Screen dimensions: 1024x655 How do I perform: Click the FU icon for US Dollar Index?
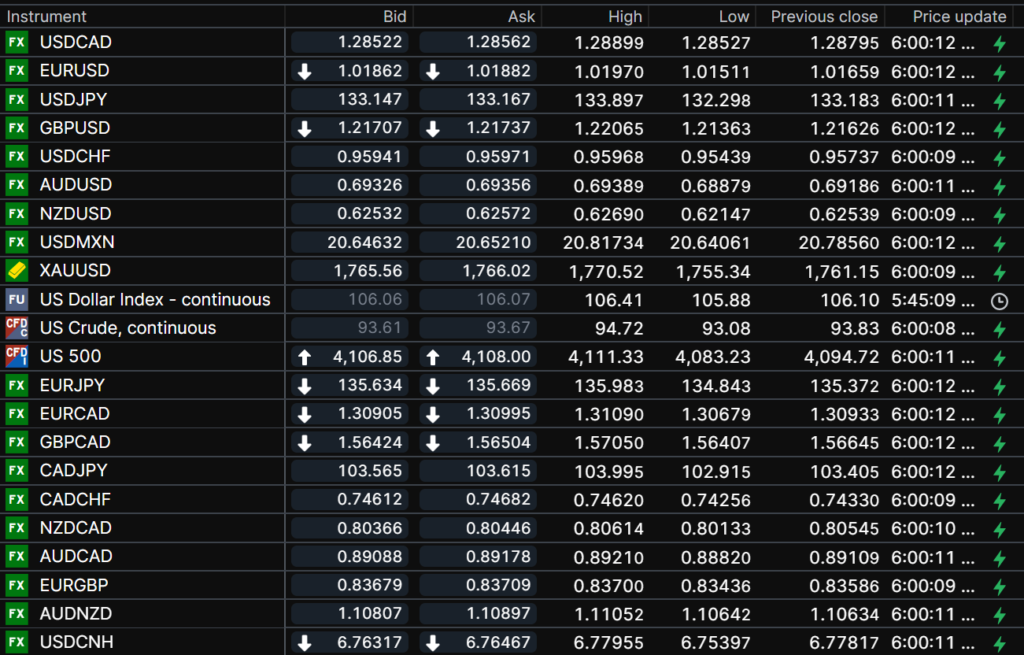17,299
